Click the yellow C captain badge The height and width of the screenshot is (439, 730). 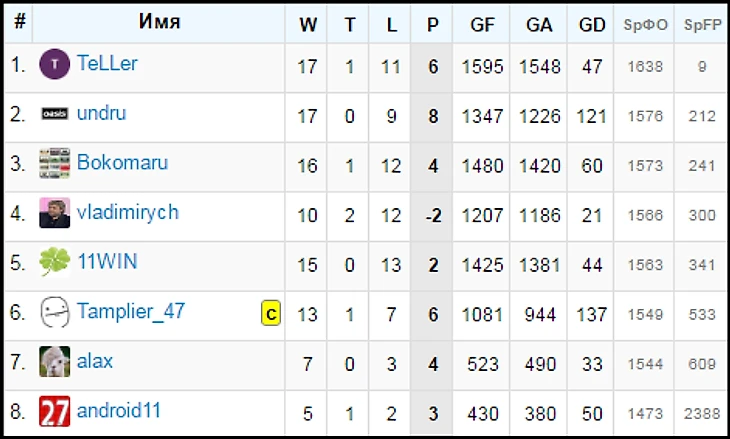270,314
